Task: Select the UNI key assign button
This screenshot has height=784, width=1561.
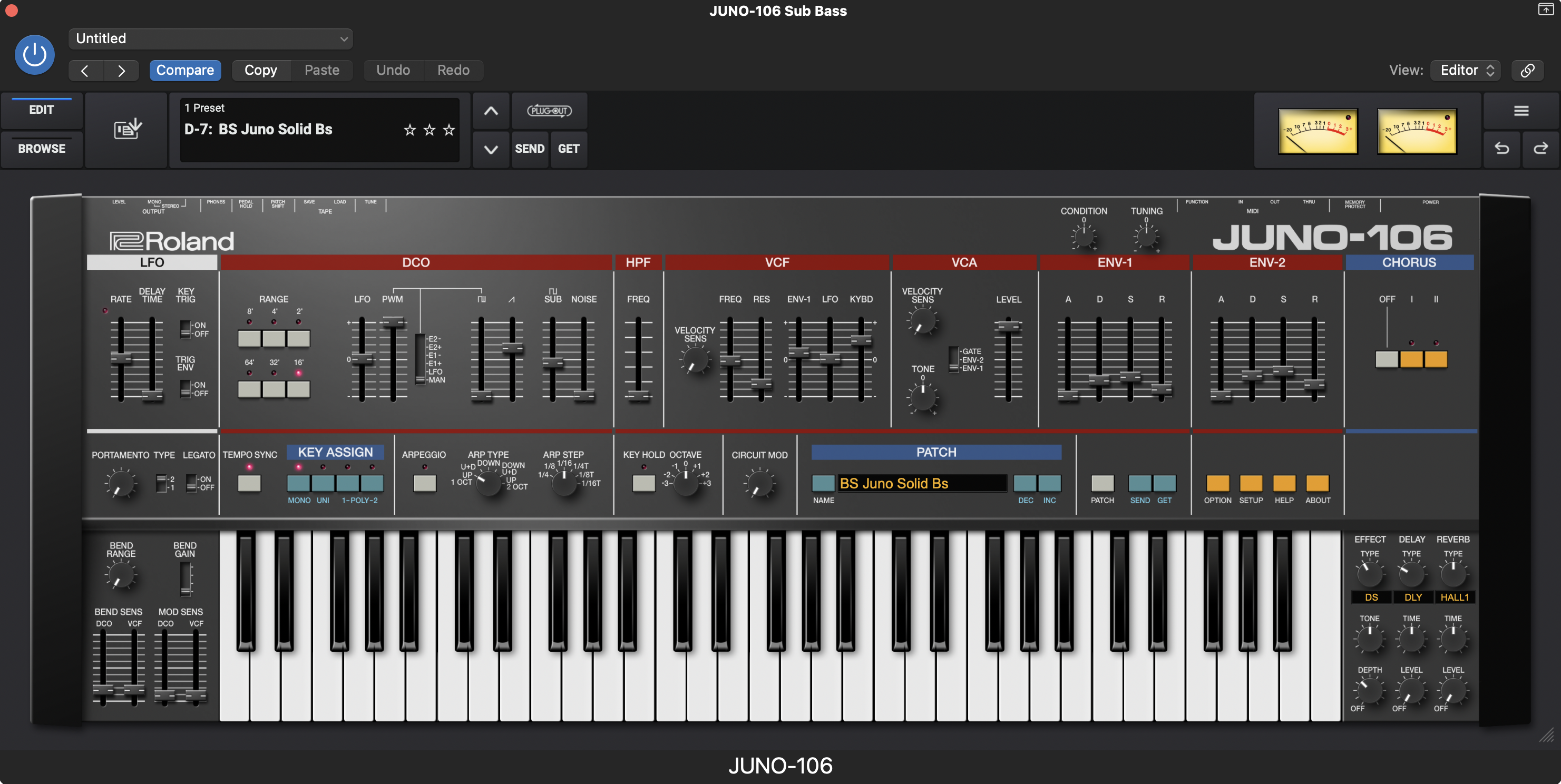Action: [x=323, y=483]
